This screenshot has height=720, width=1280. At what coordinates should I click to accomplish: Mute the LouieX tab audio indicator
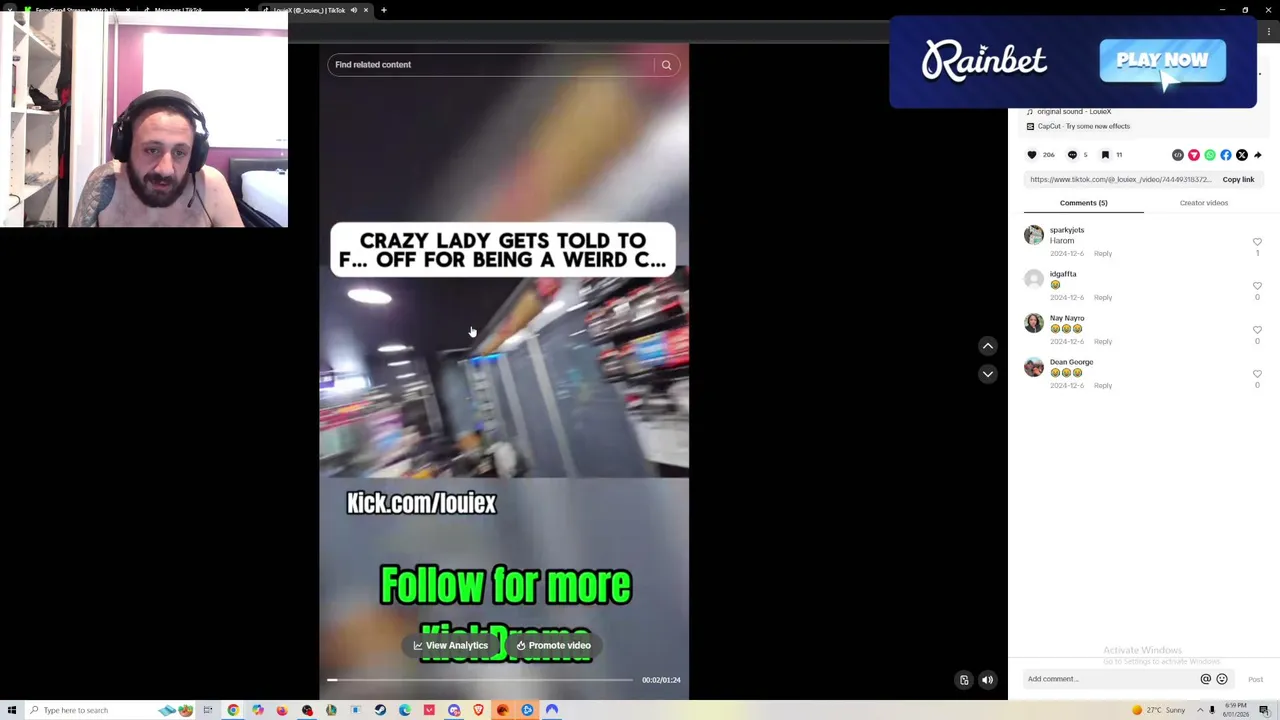354,10
